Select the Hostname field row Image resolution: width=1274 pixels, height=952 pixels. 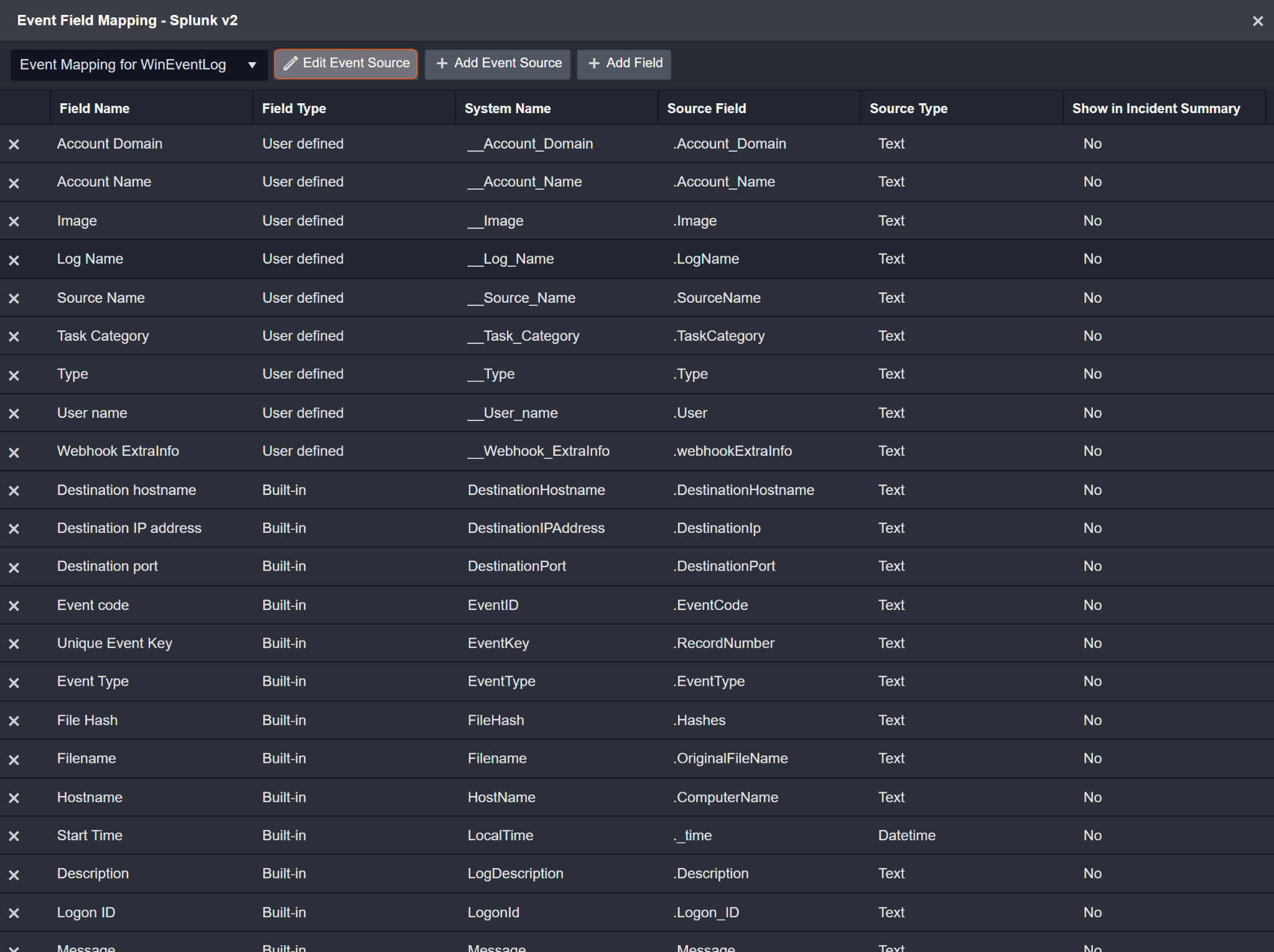tap(90, 797)
